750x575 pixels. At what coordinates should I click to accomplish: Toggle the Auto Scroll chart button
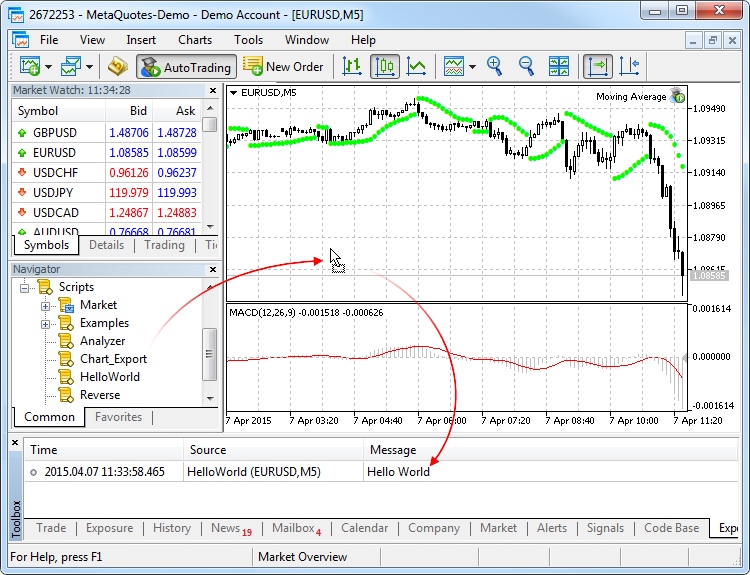coord(597,66)
